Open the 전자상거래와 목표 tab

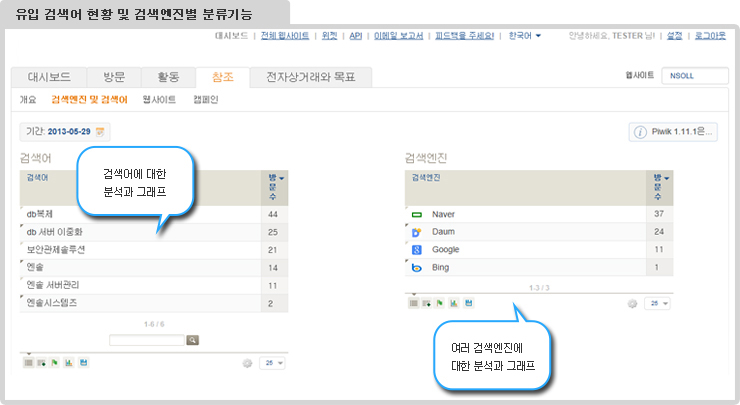310,77
